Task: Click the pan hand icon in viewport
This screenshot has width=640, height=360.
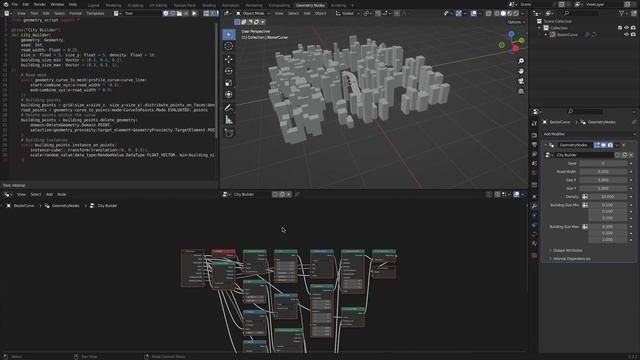Action: tap(521, 71)
